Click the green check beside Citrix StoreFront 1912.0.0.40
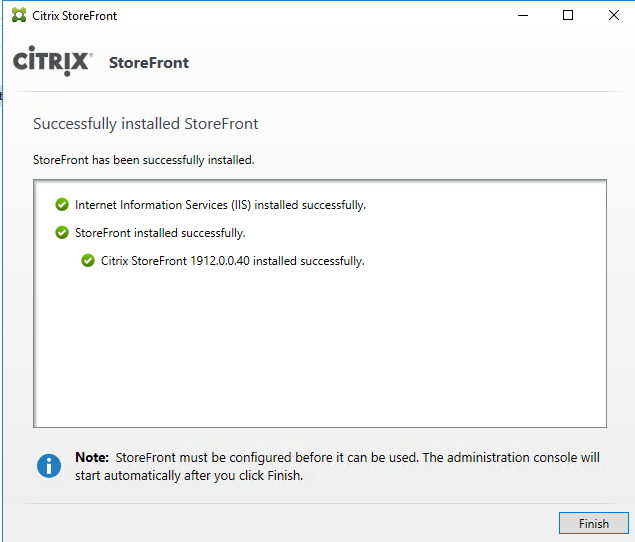The height and width of the screenshot is (542, 635). pos(88,260)
